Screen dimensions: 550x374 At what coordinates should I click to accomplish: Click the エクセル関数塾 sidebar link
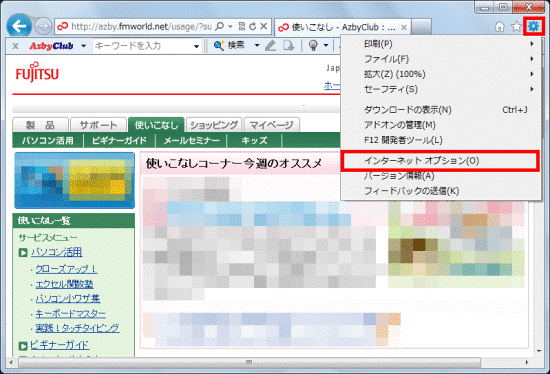coord(65,284)
